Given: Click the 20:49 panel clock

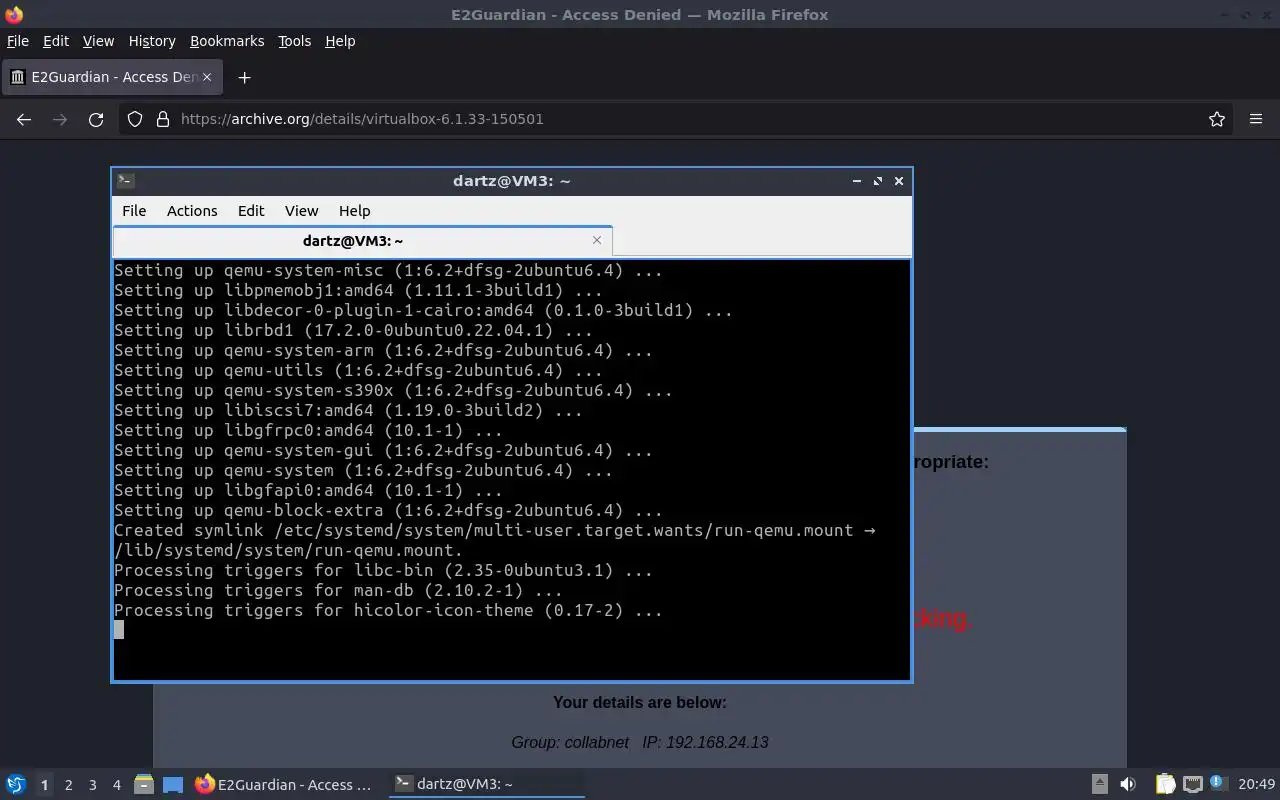Looking at the screenshot, I should tap(1256, 784).
